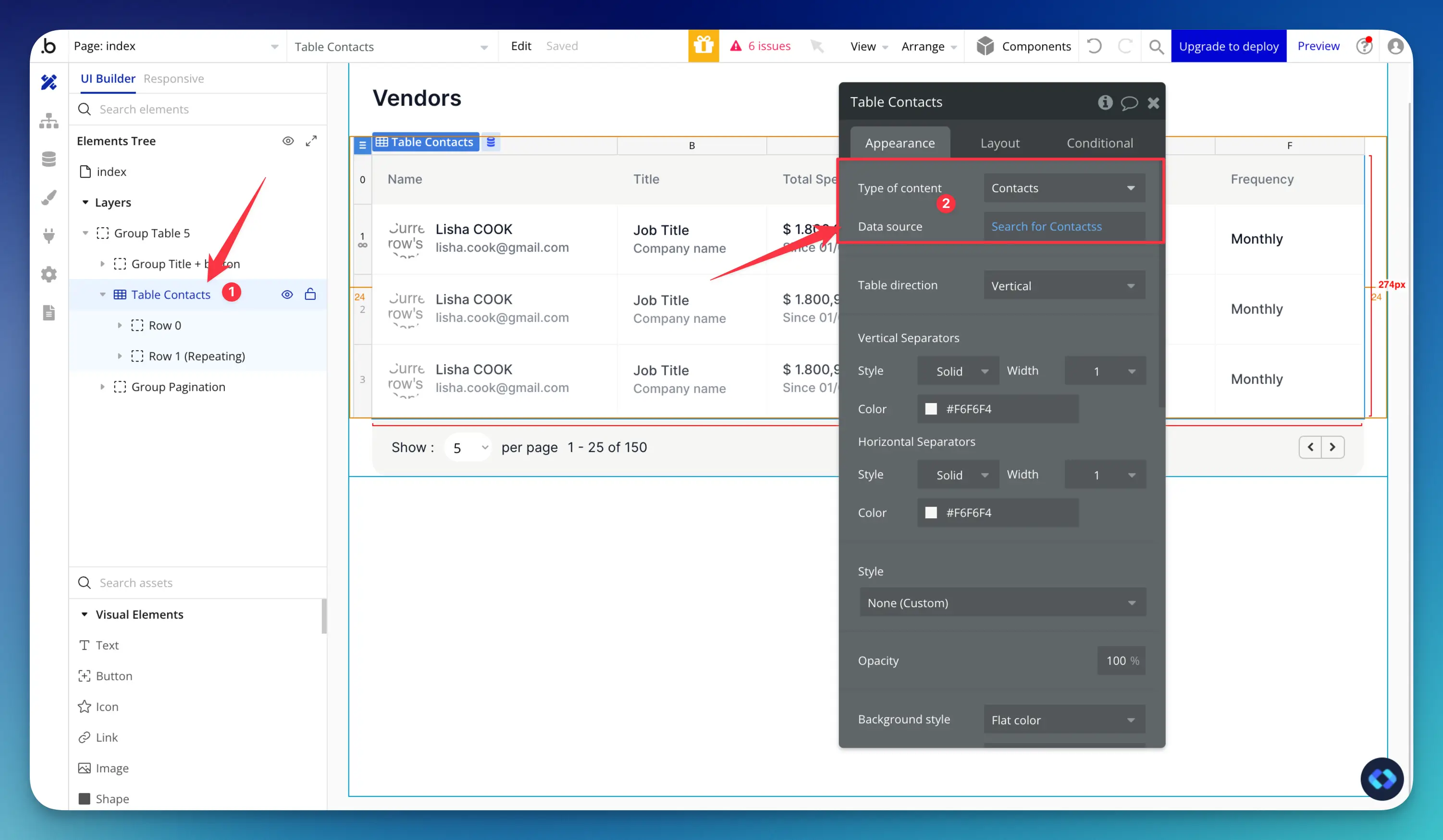Switch to the Conditional tab

click(x=1099, y=143)
